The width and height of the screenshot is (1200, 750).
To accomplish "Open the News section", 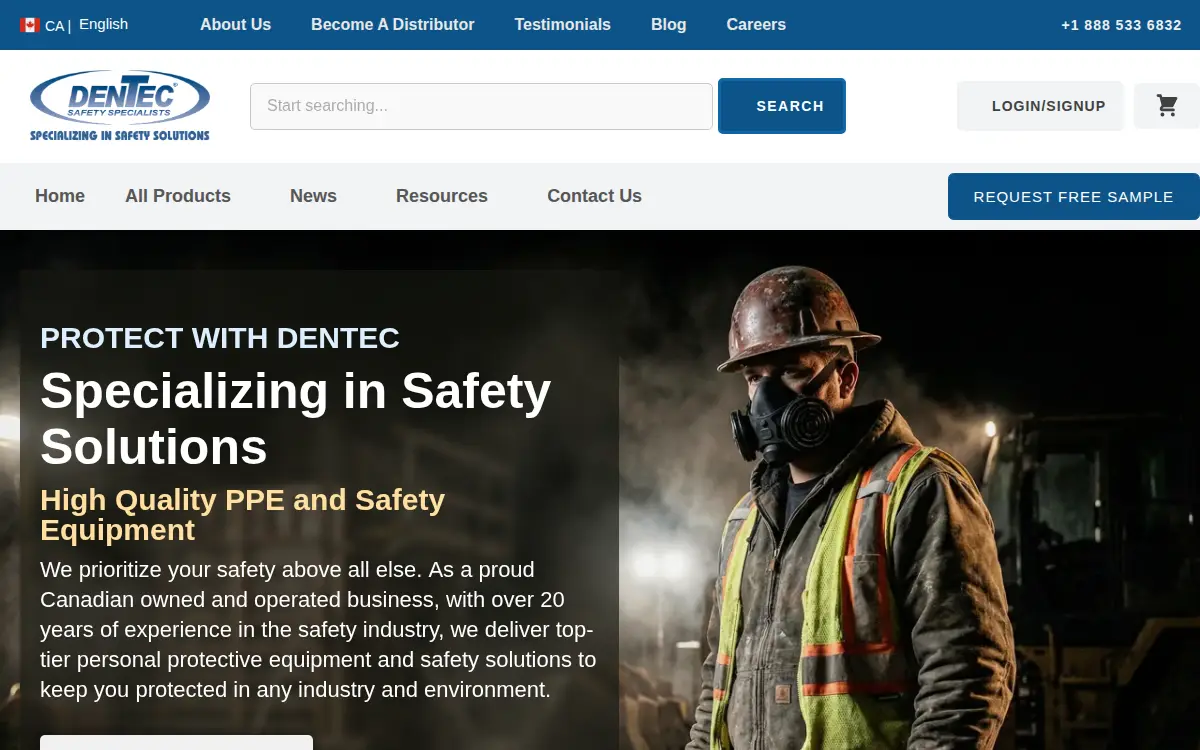I will pyautogui.click(x=313, y=196).
